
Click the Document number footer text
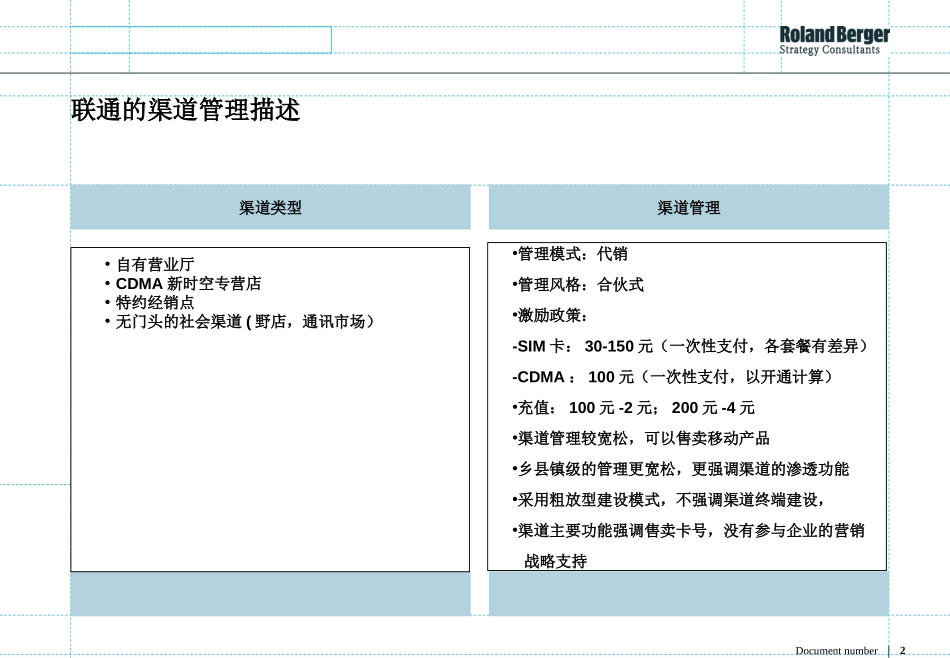coord(836,651)
